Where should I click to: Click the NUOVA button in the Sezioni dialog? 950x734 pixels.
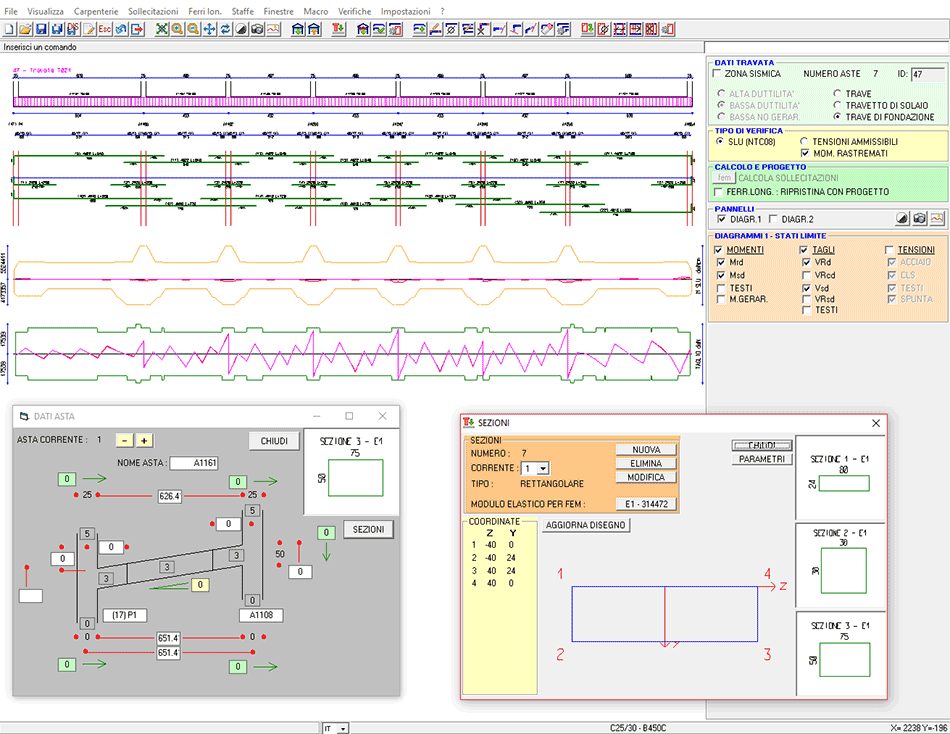pyautogui.click(x=646, y=450)
